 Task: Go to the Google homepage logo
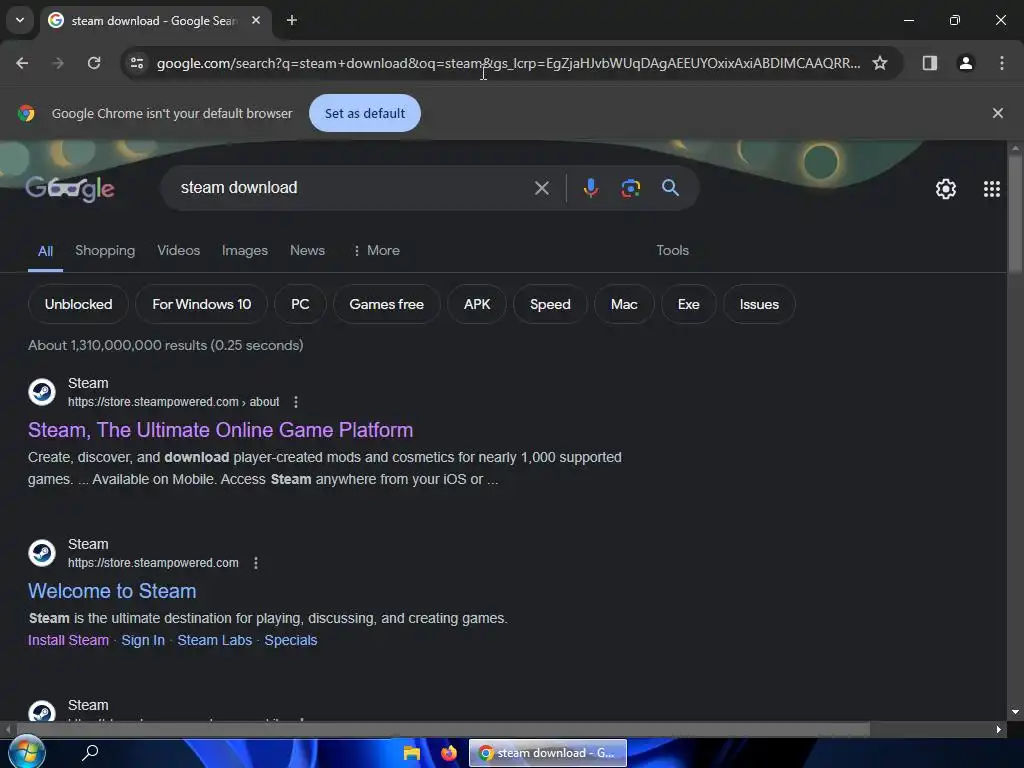70,188
